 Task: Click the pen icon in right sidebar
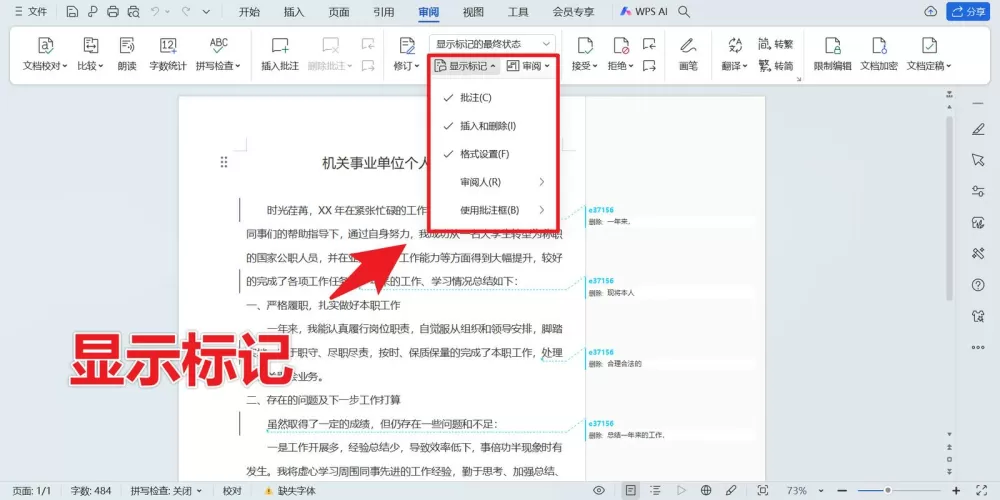point(978,129)
